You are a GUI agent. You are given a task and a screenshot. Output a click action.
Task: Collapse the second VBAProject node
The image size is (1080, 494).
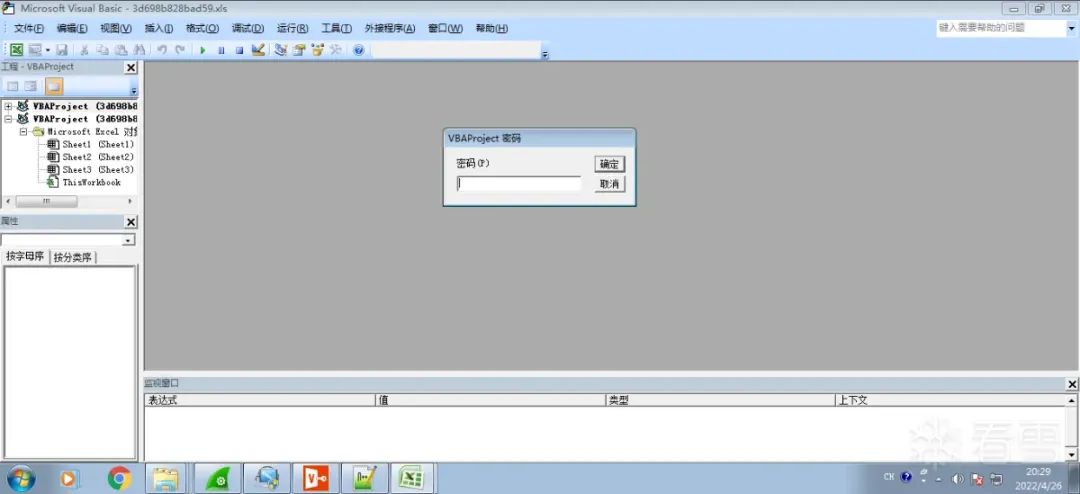[x=9, y=119]
